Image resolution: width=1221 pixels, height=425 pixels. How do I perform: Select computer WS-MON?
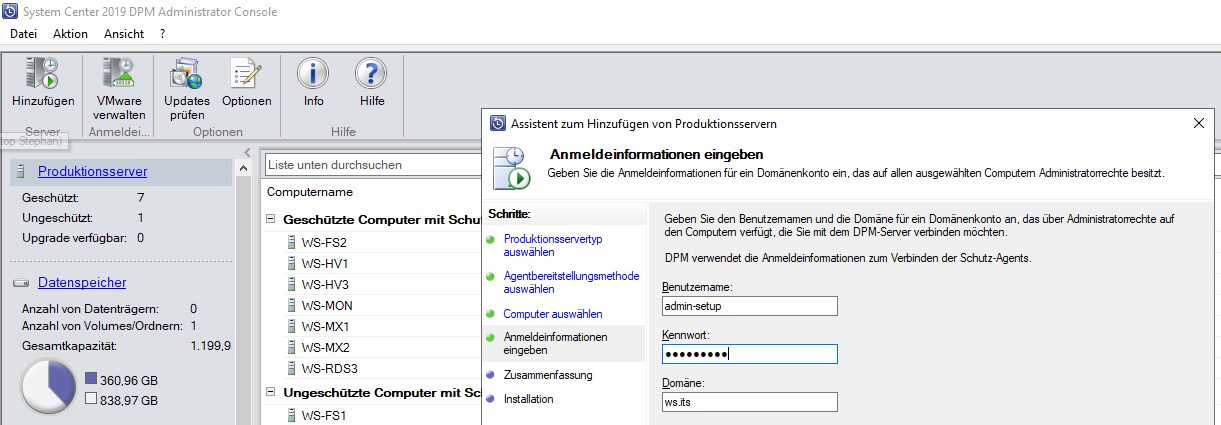tap(327, 305)
